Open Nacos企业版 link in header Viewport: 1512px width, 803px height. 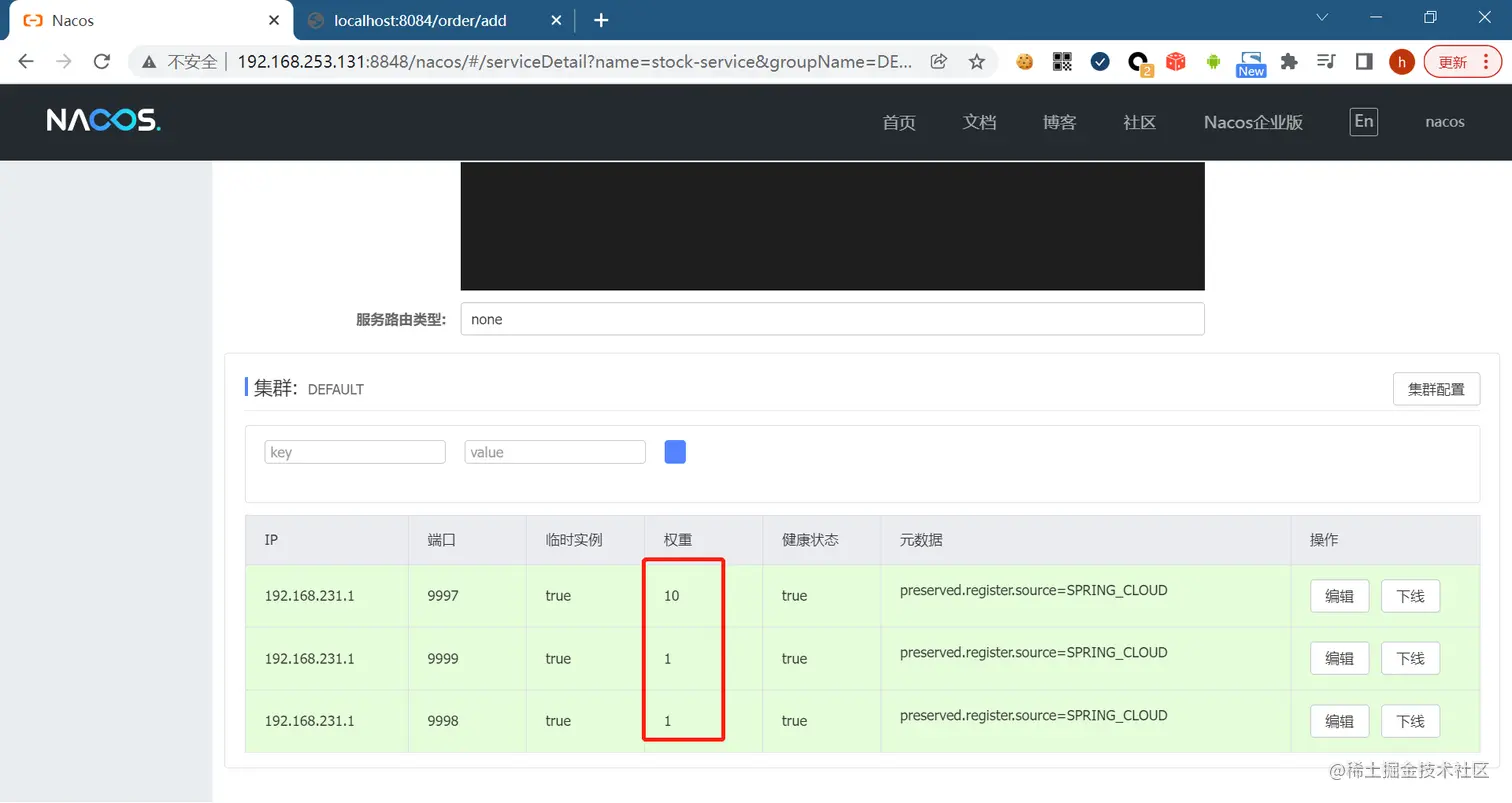[x=1253, y=122]
